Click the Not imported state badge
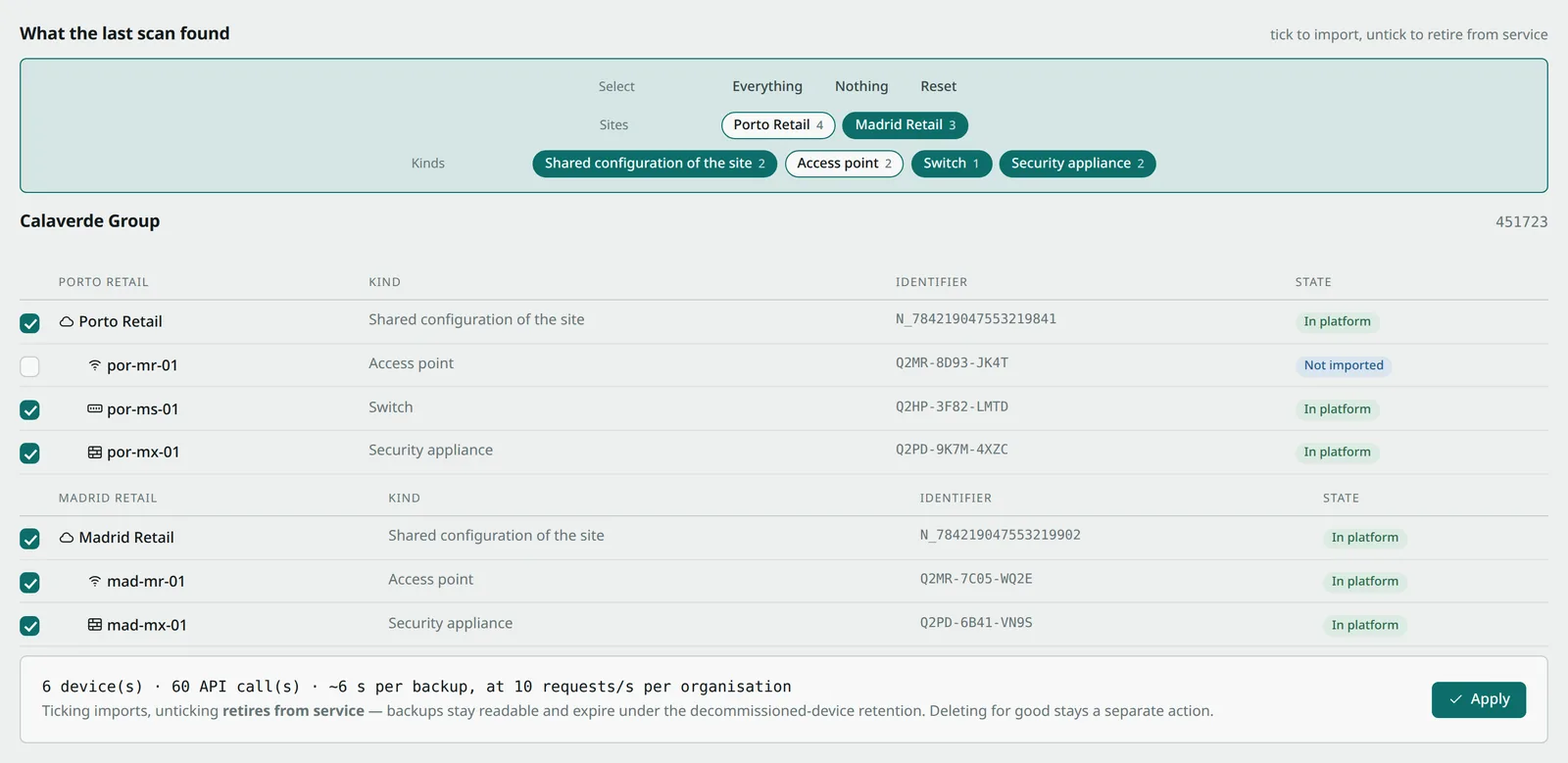 click(1344, 365)
